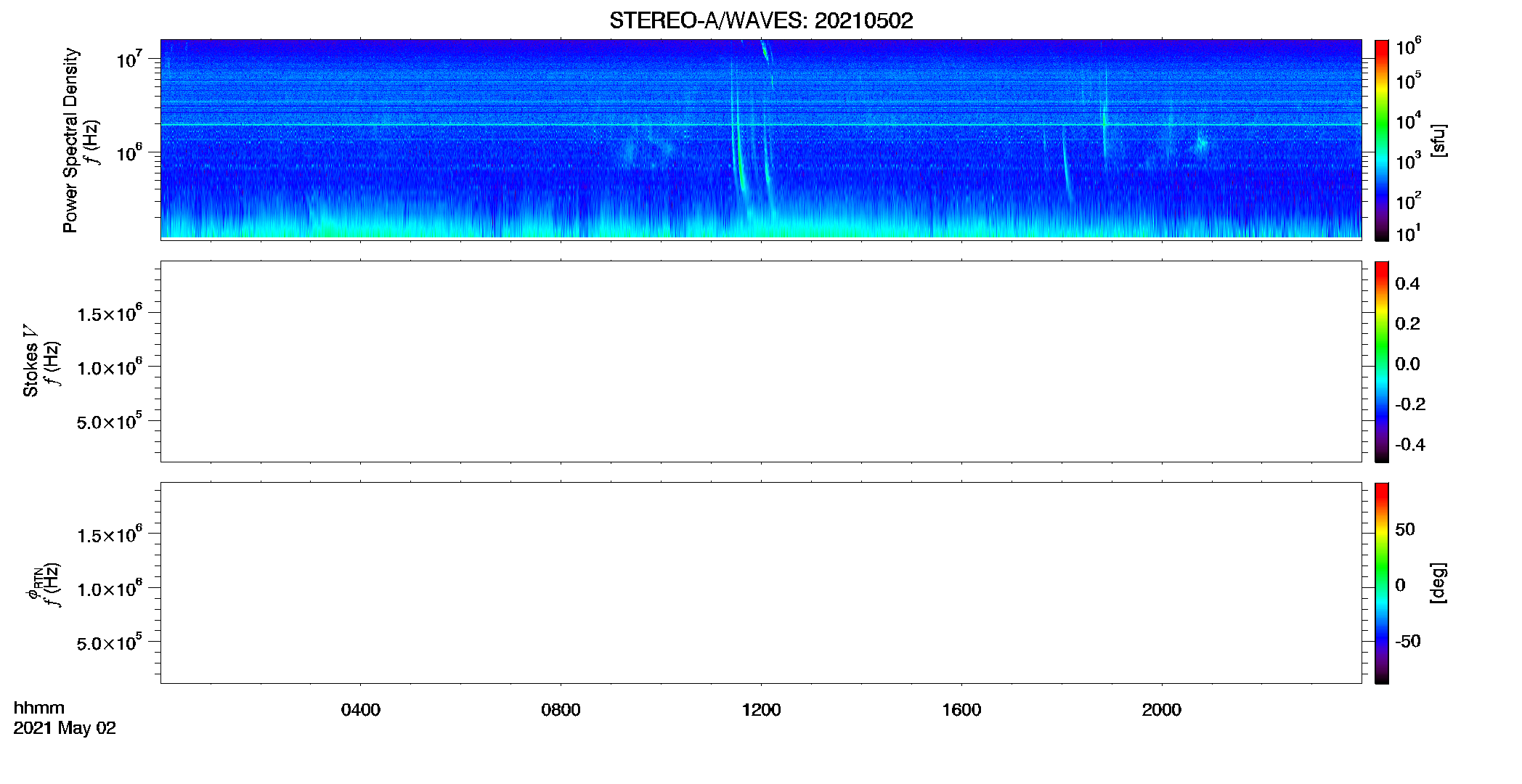Click the 50 label on angle colorbar
The image size is (1522, 784).
pos(1404,529)
